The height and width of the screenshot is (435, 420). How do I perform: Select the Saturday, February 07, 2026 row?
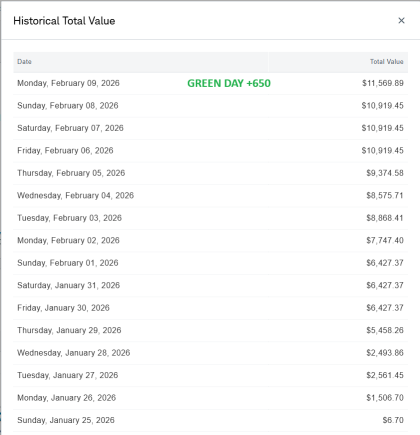[x=211, y=128]
